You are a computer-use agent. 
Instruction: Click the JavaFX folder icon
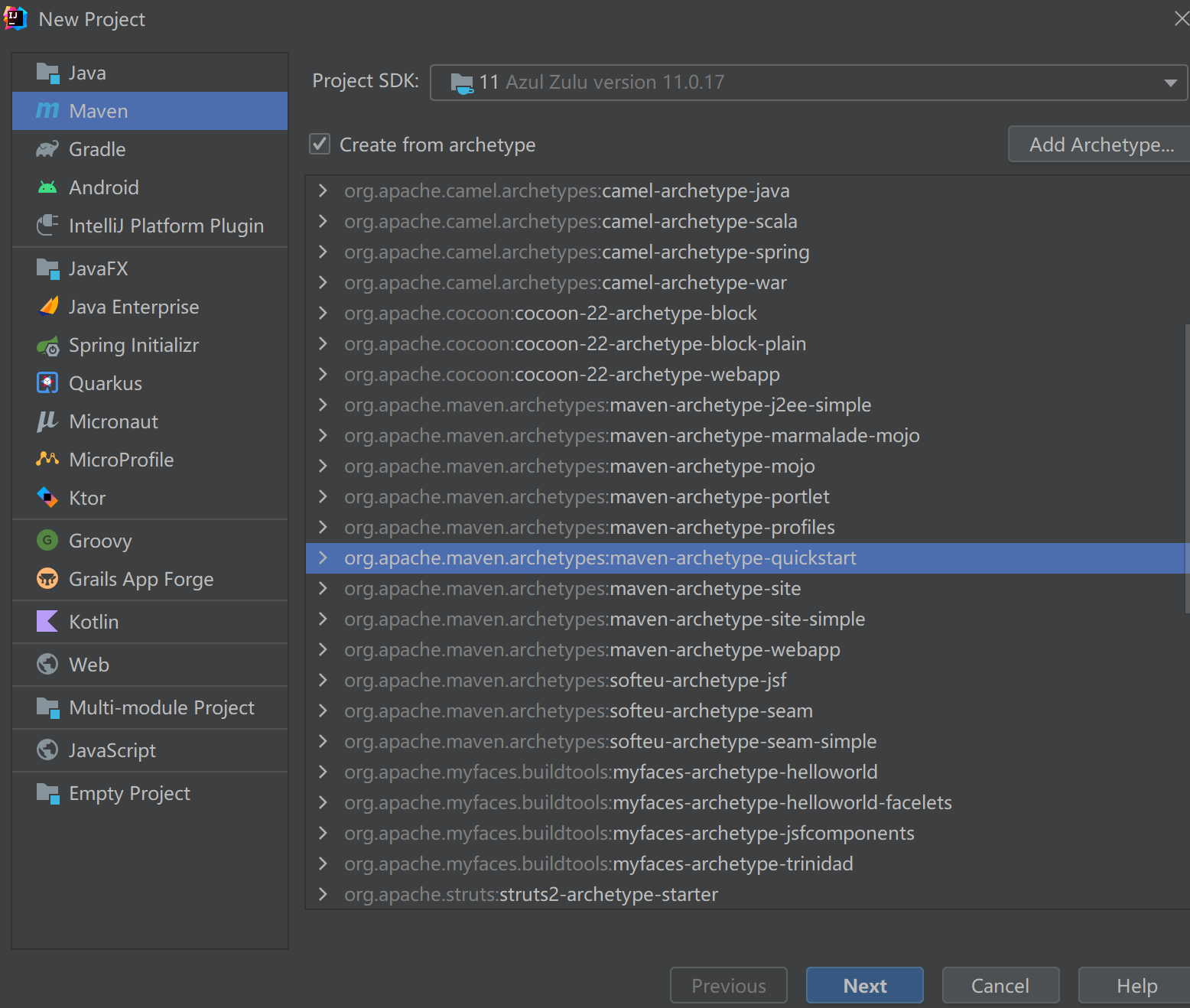(47, 269)
